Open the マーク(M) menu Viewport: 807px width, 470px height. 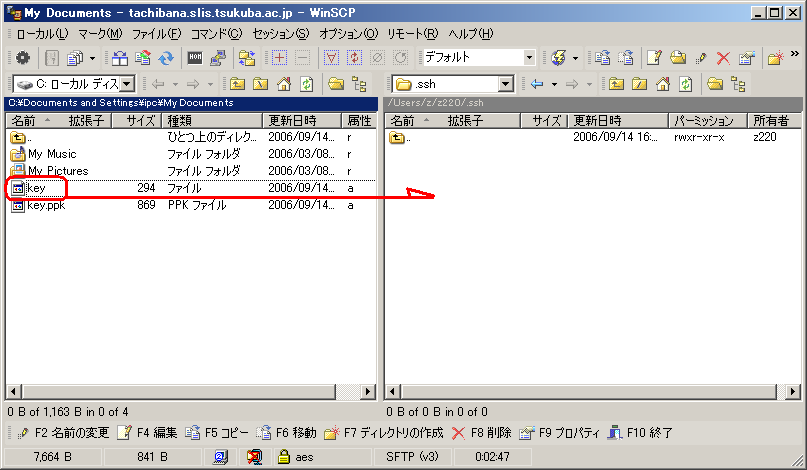[x=100, y=34]
